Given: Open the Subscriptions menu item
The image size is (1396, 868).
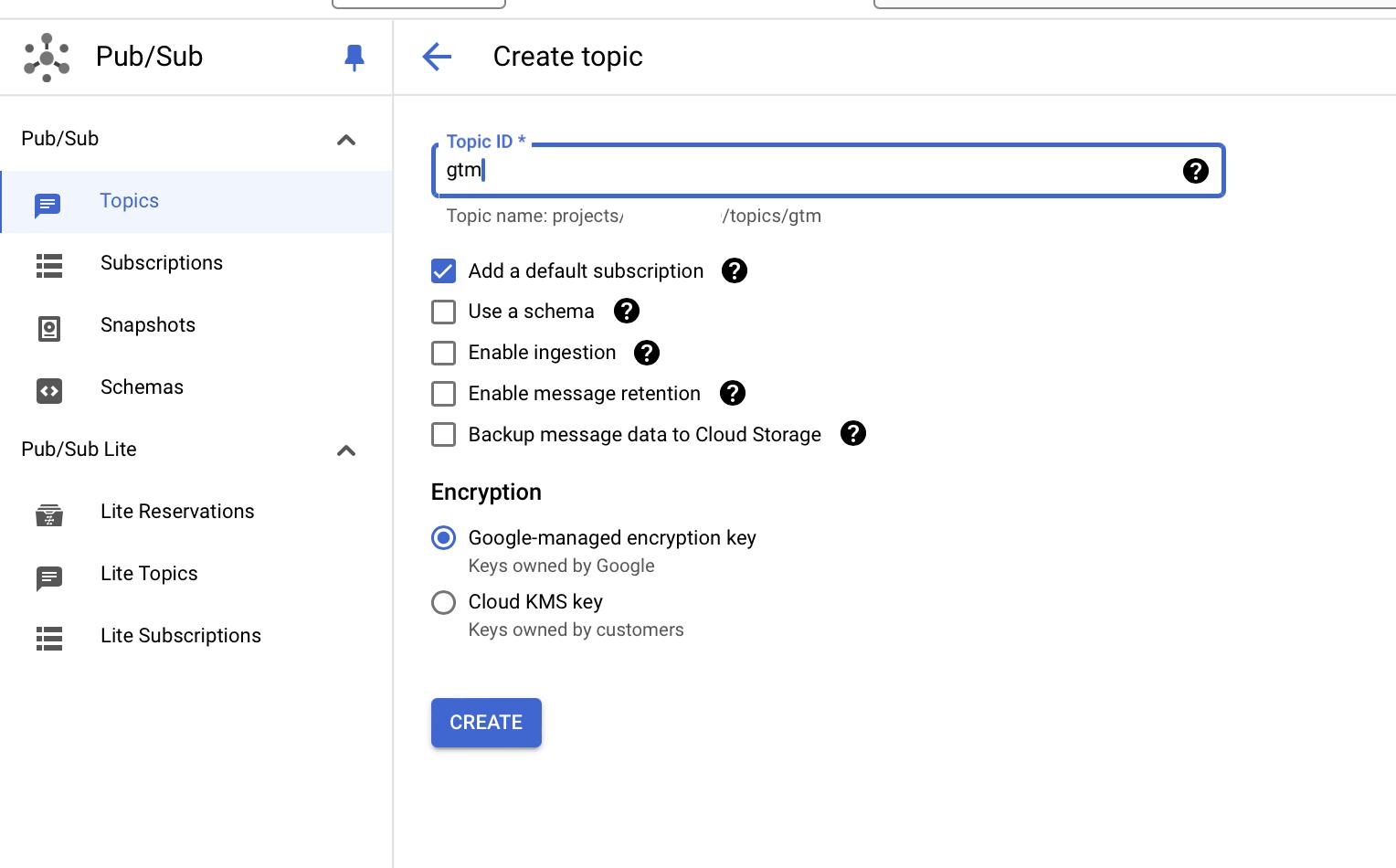Looking at the screenshot, I should 196,264.
